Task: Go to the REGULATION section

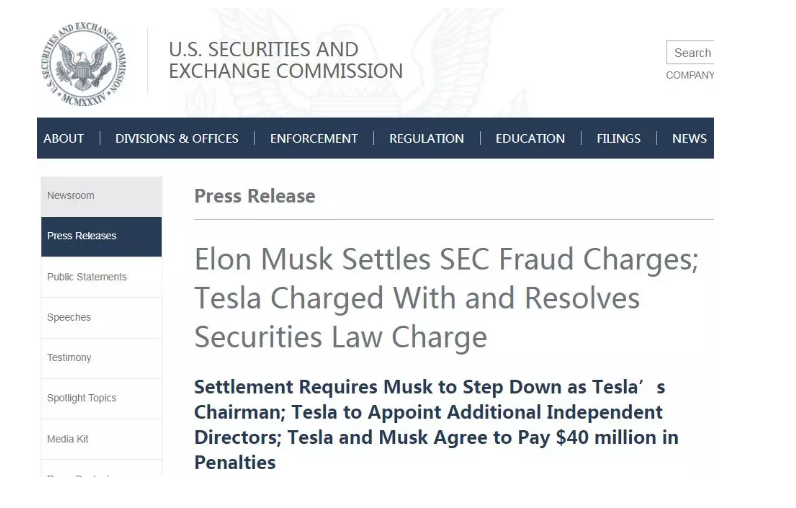Action: click(x=426, y=139)
